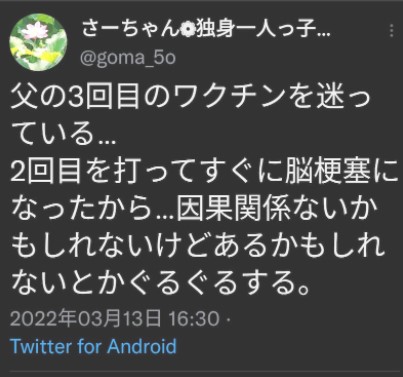Click tweet line starting 父の3回目のワクチン
The image size is (403, 377).
pos(191,98)
